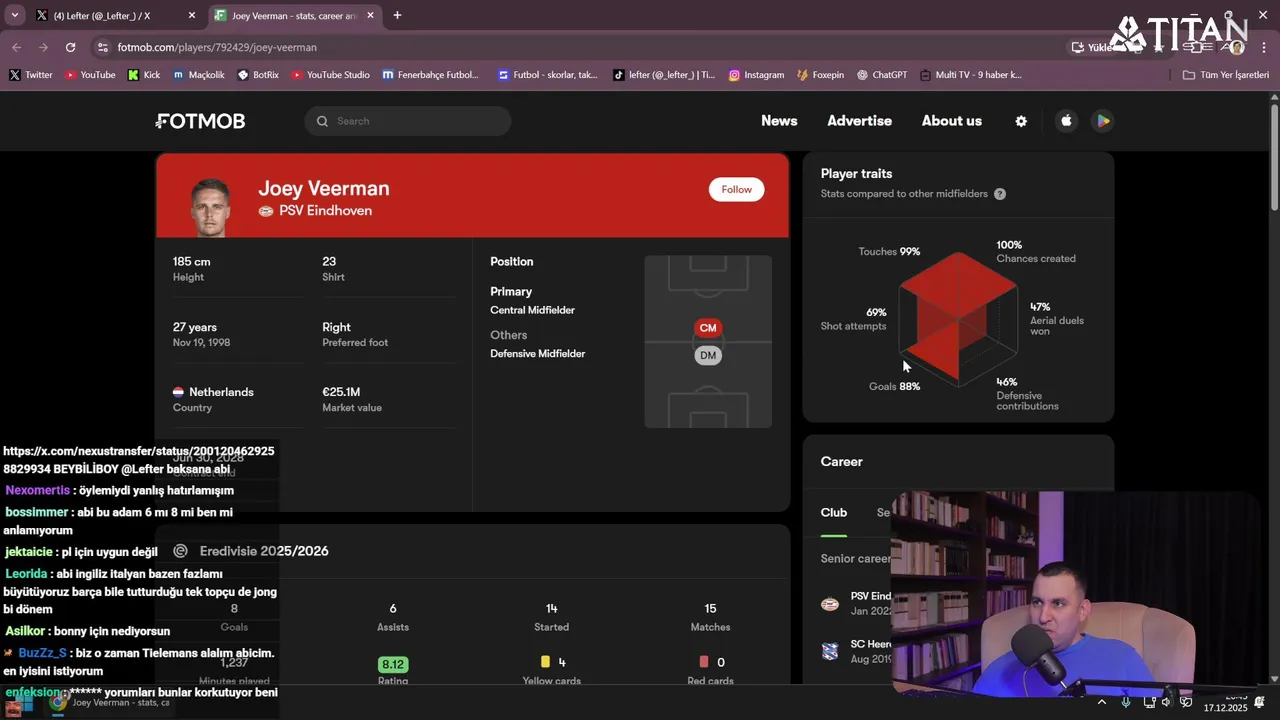Open the Twitter bookmark
Image resolution: width=1280 pixels, height=720 pixels.
tap(31, 75)
